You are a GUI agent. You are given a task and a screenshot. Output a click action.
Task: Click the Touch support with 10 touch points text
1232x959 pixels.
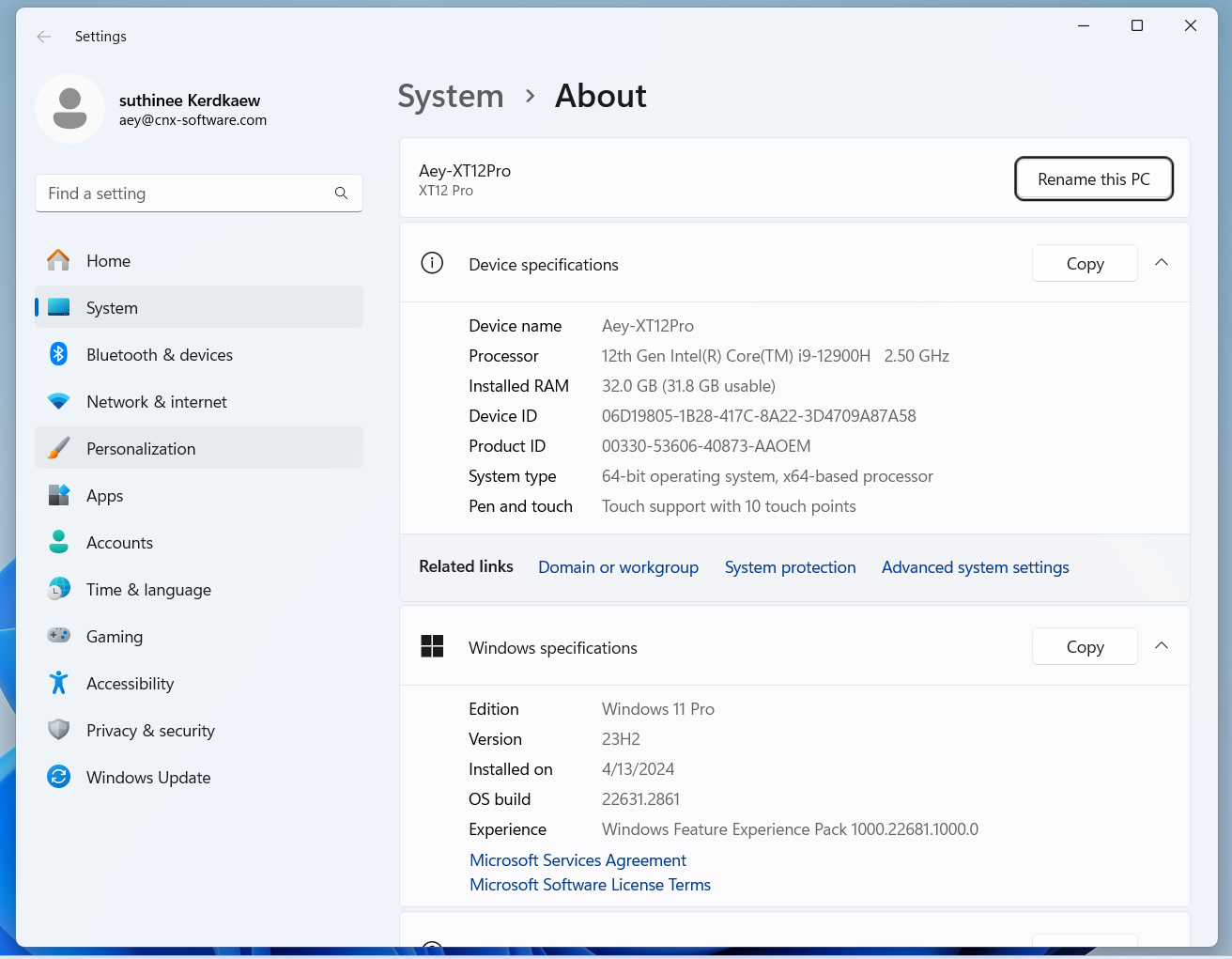pyautogui.click(x=729, y=506)
